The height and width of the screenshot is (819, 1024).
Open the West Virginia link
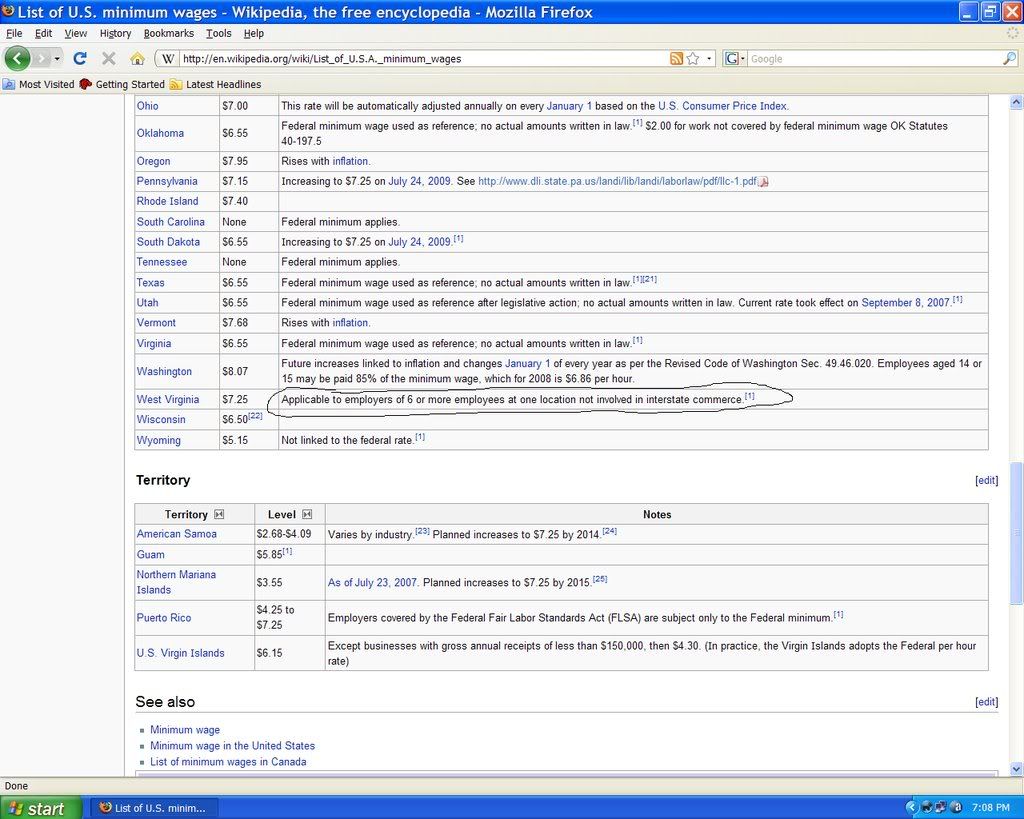(x=167, y=399)
